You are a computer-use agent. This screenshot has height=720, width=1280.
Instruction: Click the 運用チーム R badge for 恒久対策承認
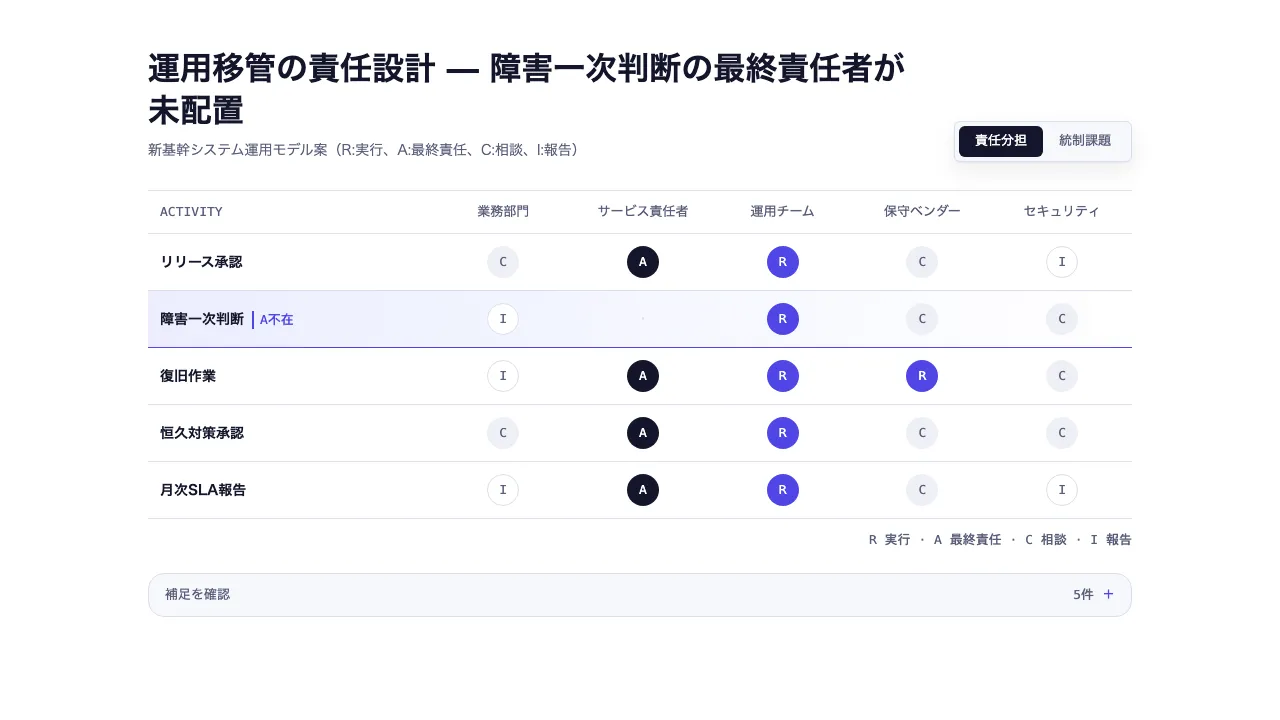click(783, 433)
